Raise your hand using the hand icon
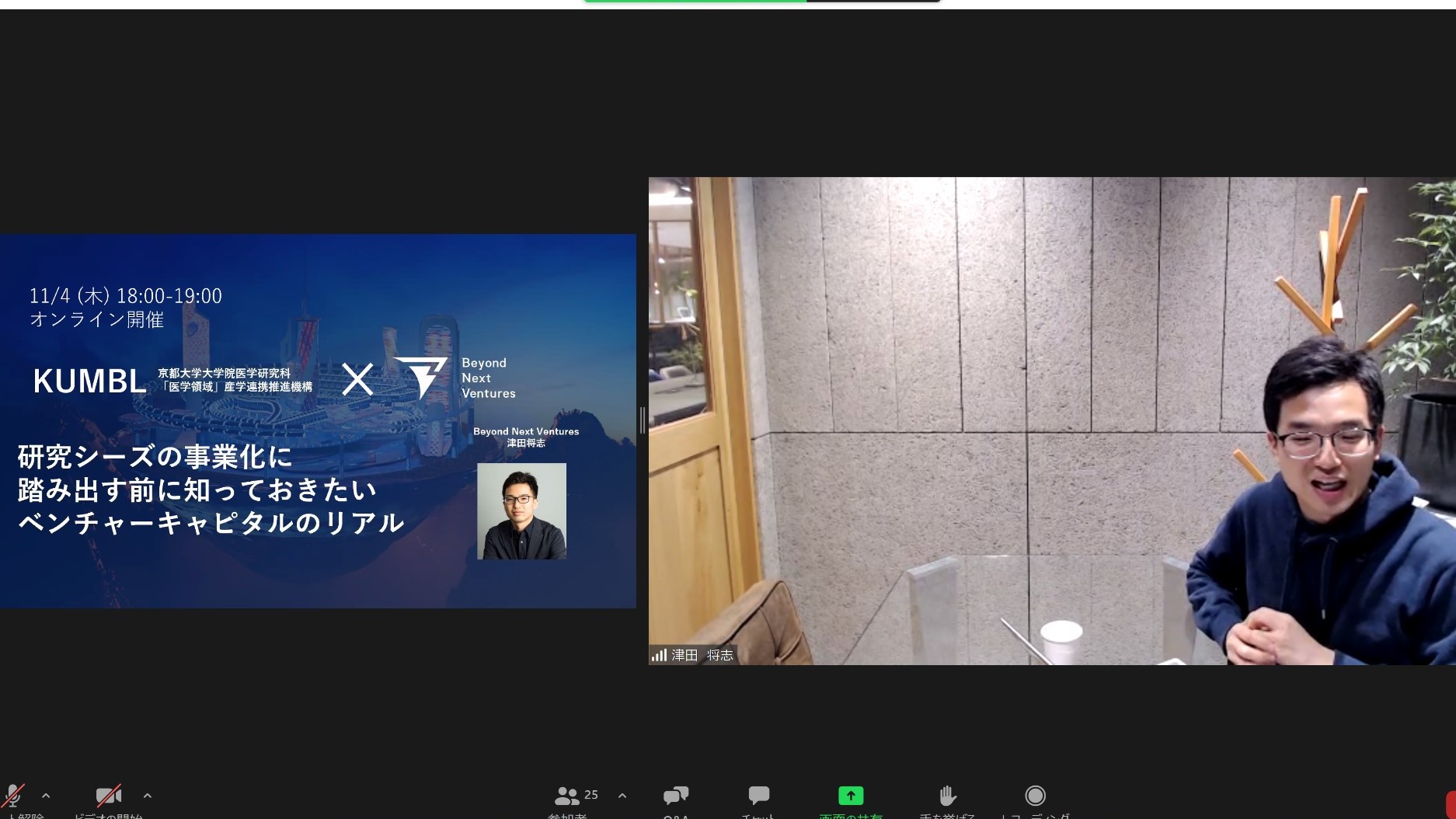 (x=947, y=796)
